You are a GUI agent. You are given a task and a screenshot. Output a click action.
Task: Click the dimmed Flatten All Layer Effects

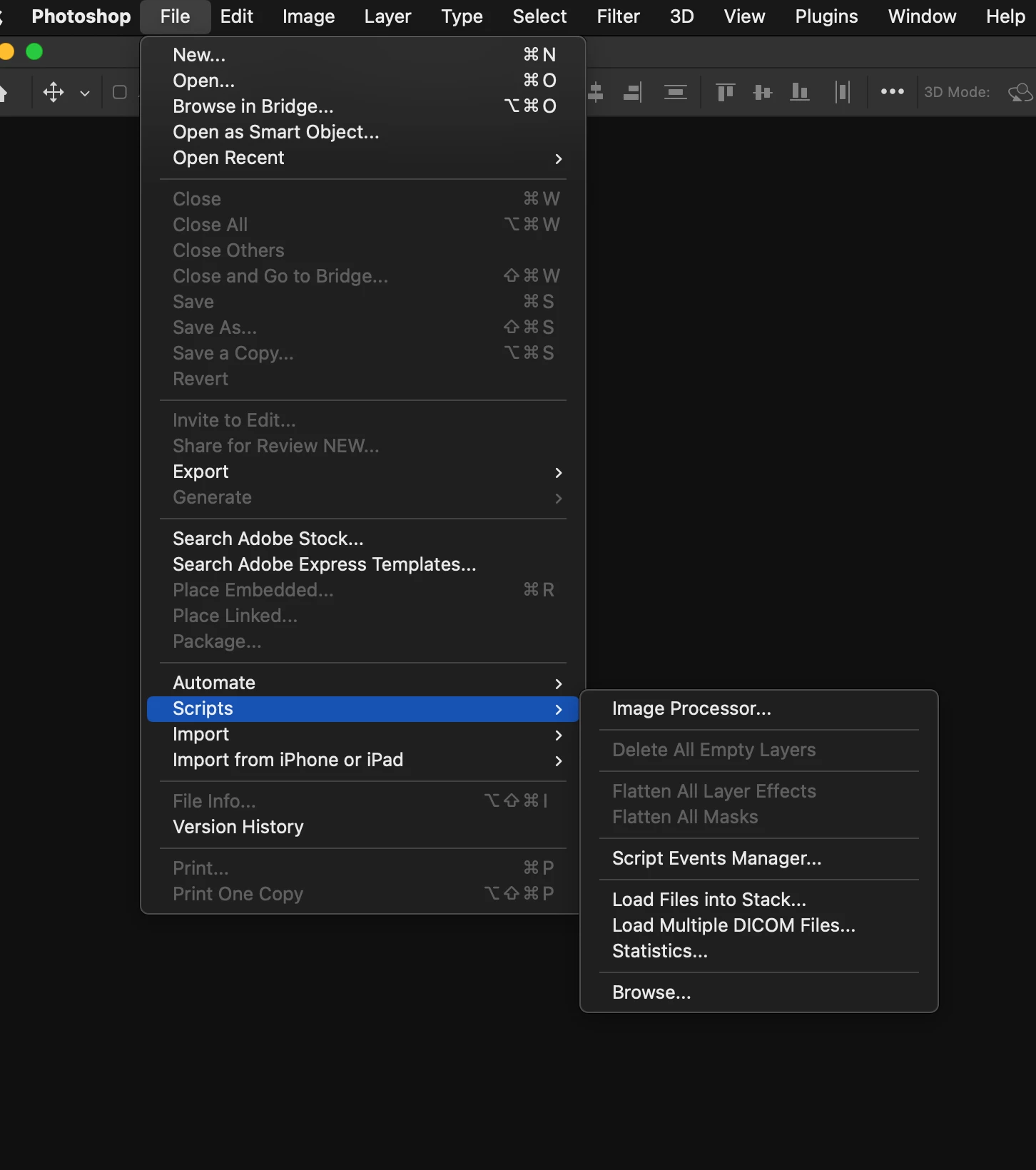coord(759,791)
